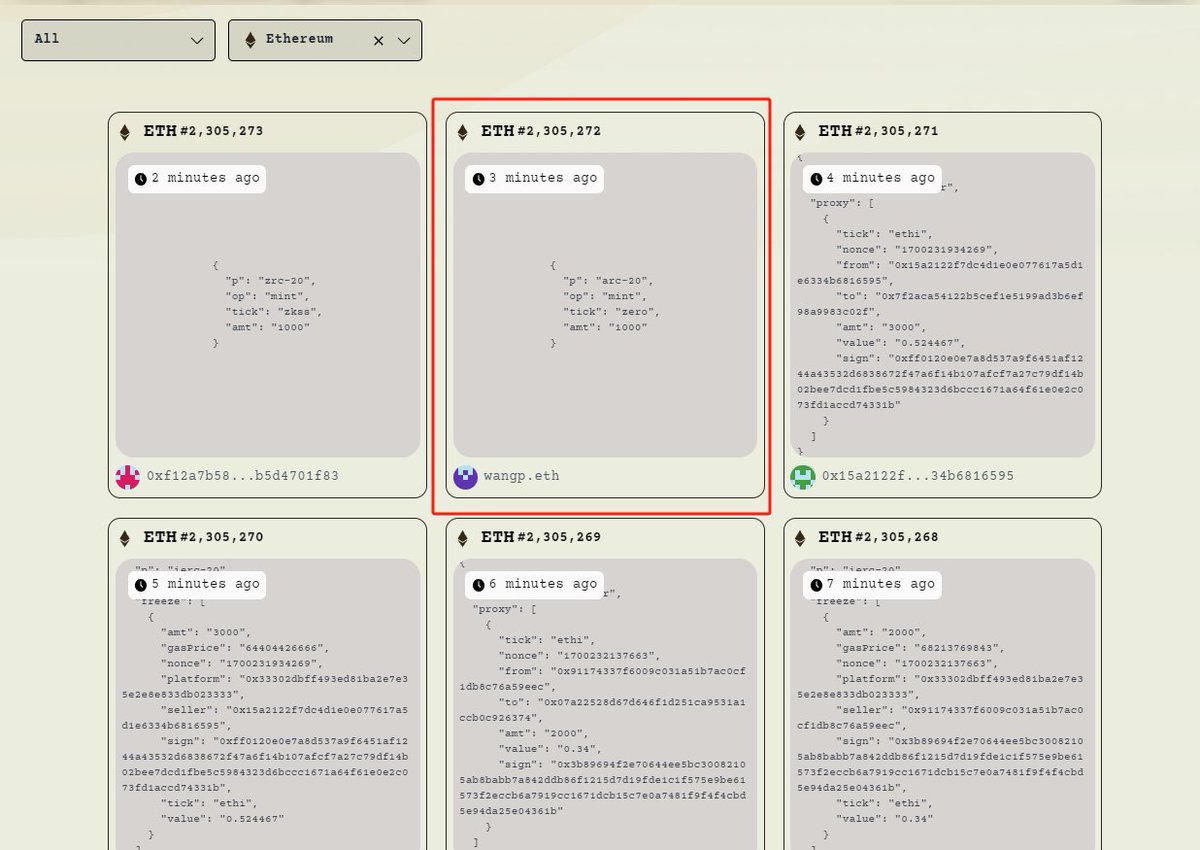Screen dimensions: 1200x850
Task: Select the arc-20 zero mint inscription content
Action: [x=605, y=305]
